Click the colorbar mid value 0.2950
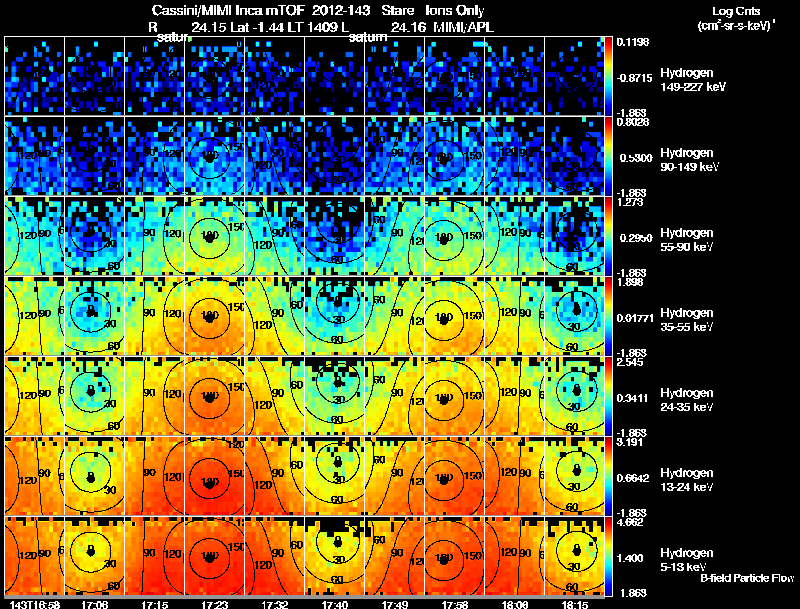Screen dimensions: 800x609 636,238
